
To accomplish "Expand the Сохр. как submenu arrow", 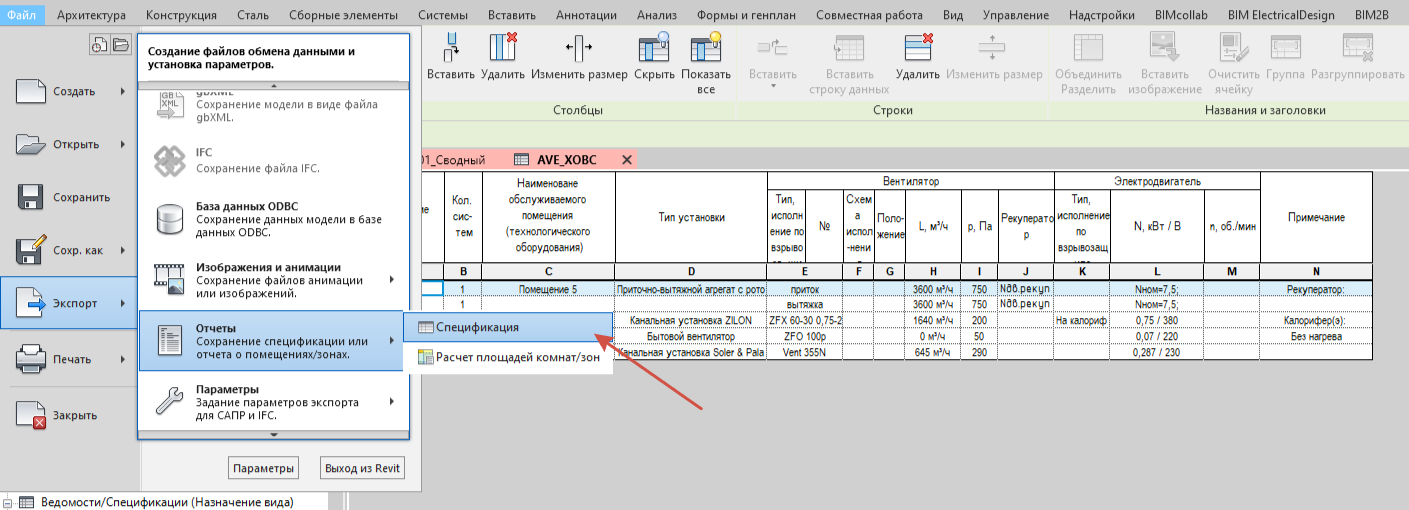I will pos(124,250).
